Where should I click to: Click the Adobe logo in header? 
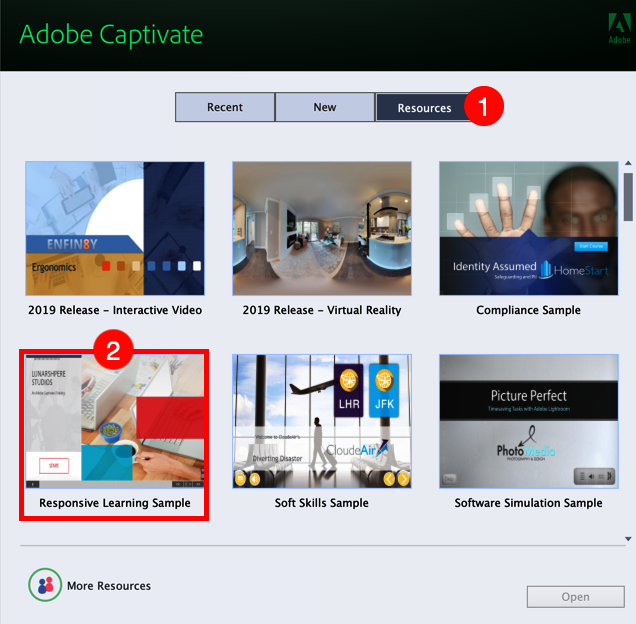pyautogui.click(x=619, y=28)
